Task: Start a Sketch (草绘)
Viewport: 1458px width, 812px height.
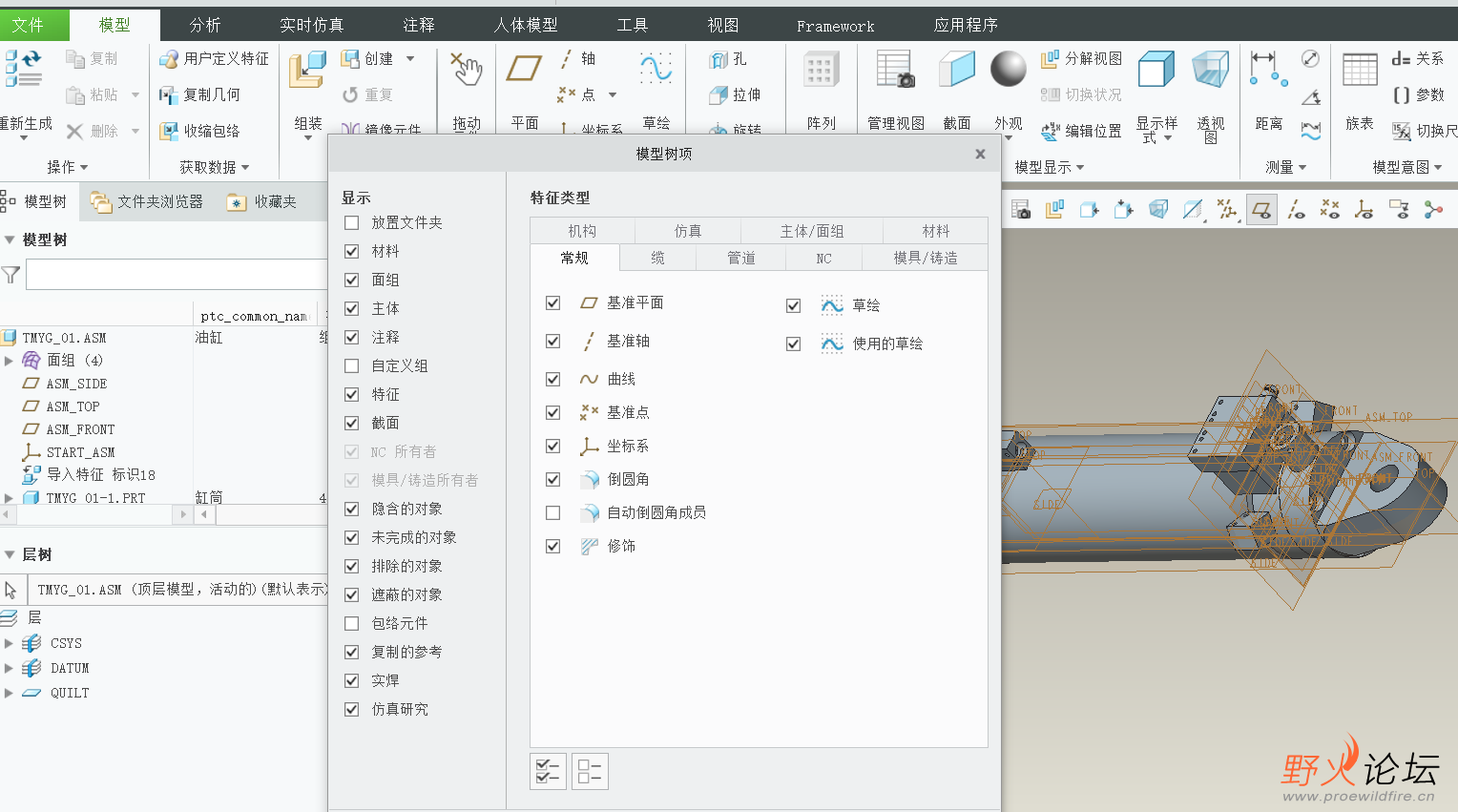Action: pos(656,70)
